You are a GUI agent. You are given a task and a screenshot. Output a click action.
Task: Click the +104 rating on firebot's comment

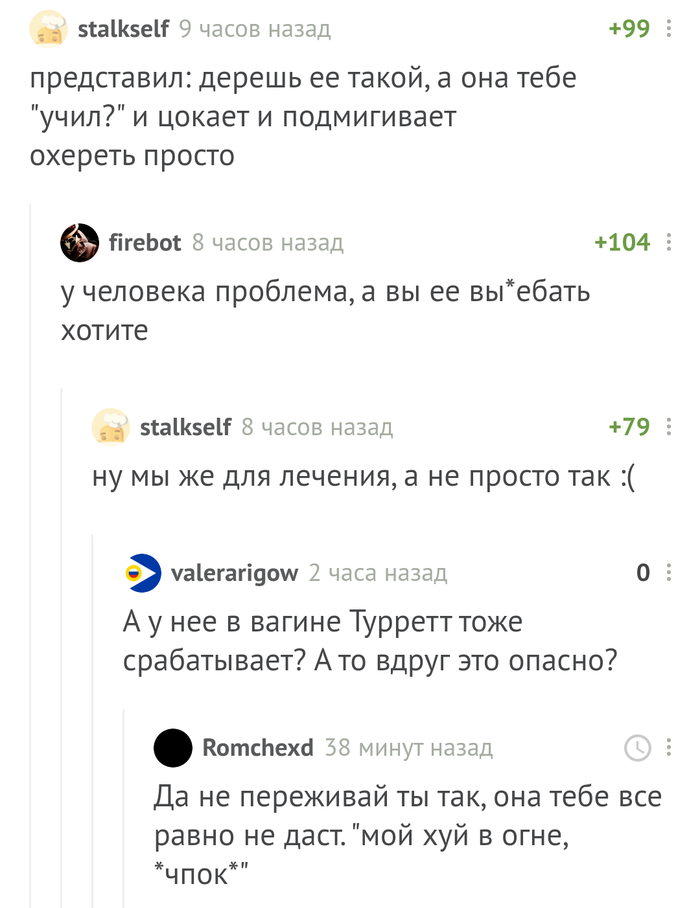[x=621, y=242]
